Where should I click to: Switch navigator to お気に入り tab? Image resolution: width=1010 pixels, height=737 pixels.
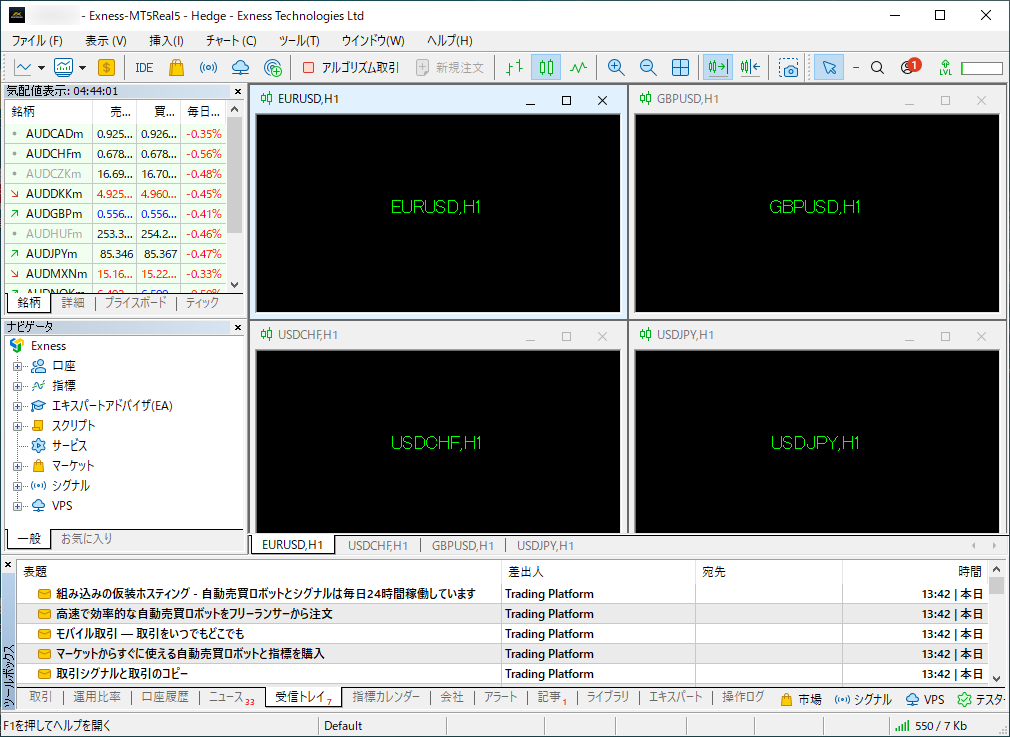(86, 539)
